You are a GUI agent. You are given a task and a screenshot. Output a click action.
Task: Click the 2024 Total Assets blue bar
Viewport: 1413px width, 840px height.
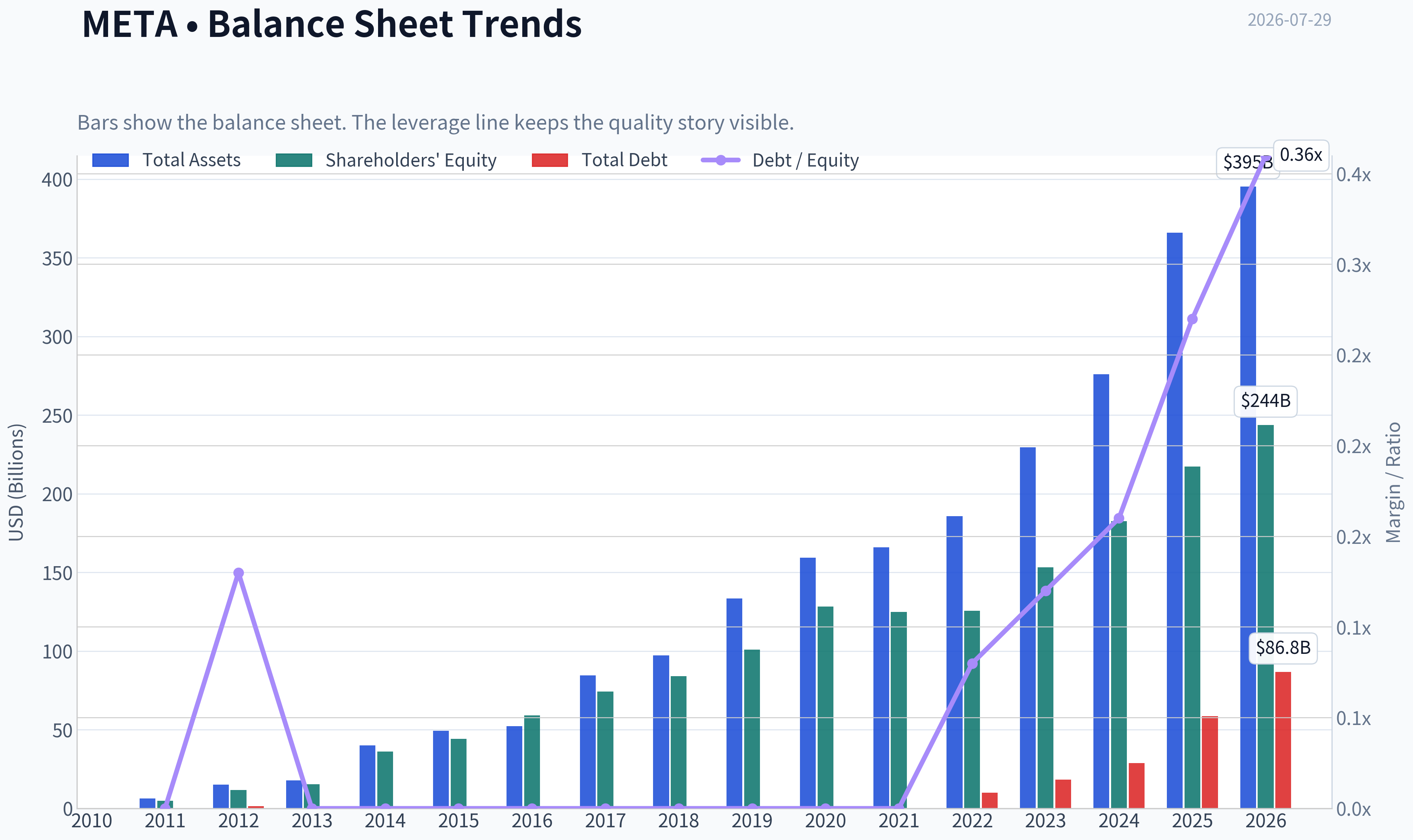click(1101, 591)
